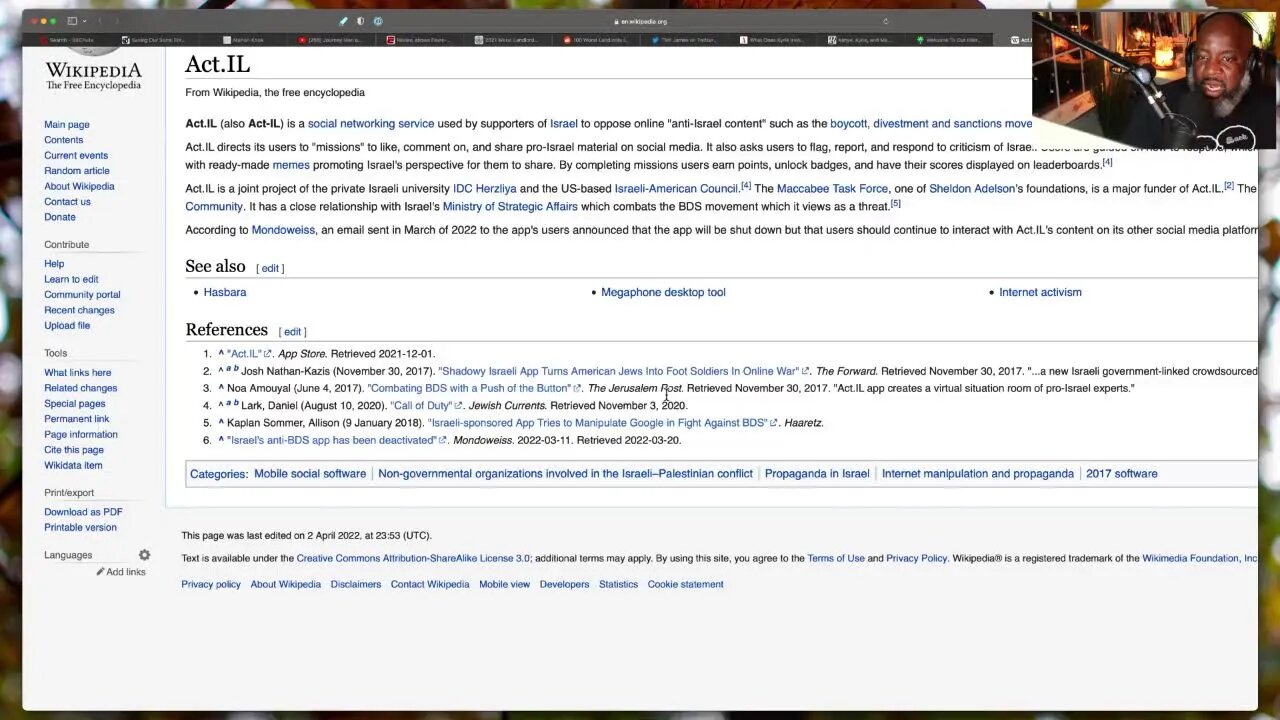Open Current events link

coord(76,155)
